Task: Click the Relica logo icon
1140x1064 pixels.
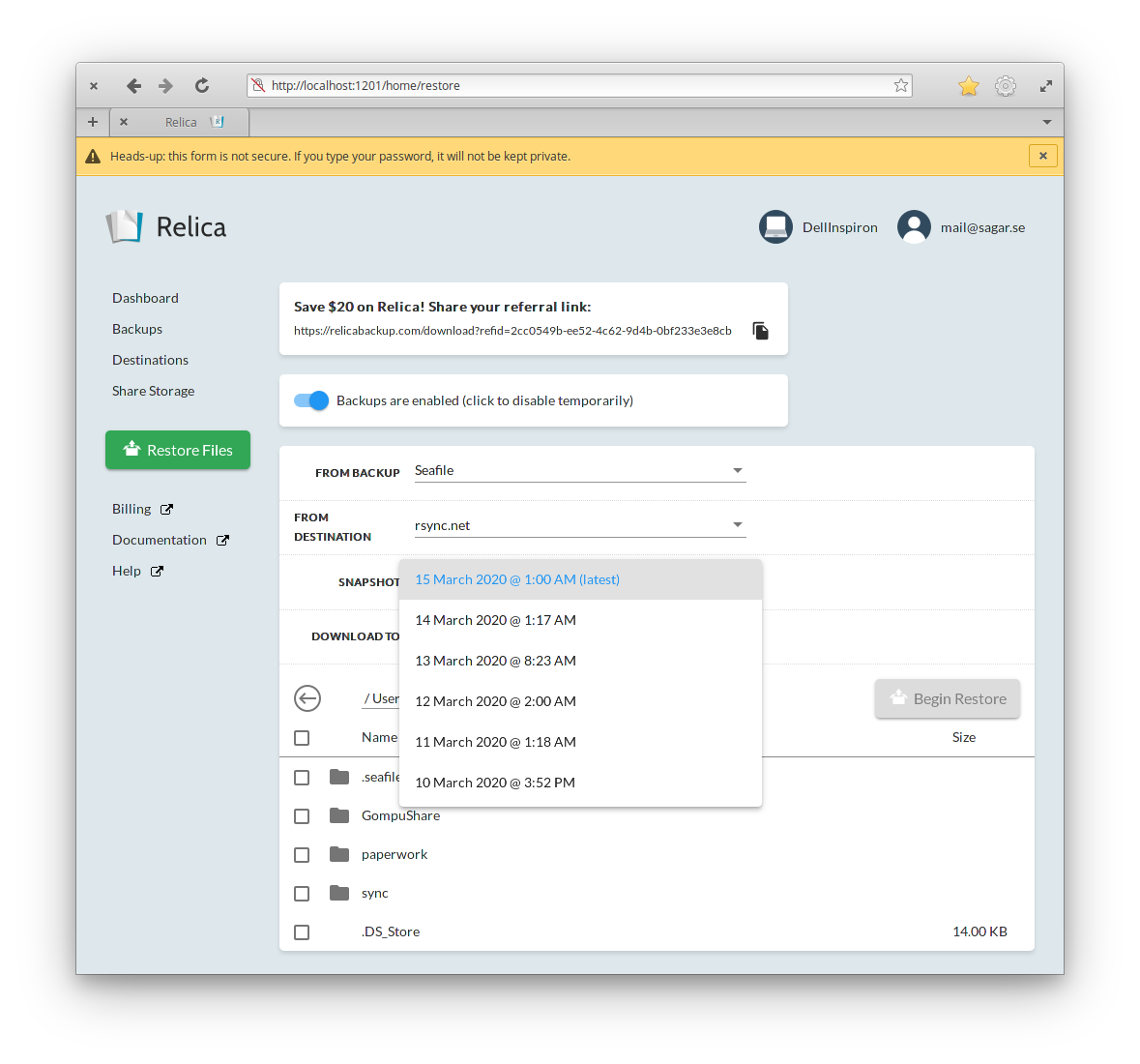Action: point(125,227)
